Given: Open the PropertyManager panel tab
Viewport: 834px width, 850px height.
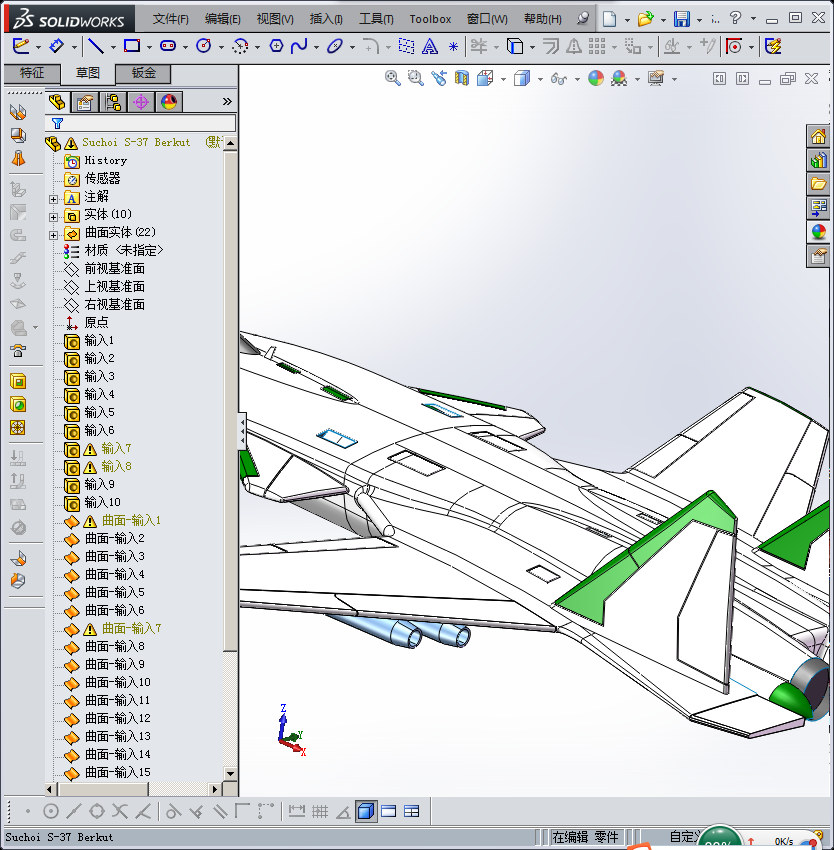Looking at the screenshot, I should 85,102.
